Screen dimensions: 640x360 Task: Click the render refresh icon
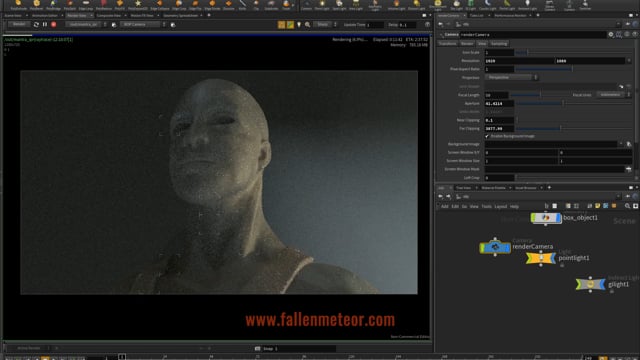[x=36, y=24]
